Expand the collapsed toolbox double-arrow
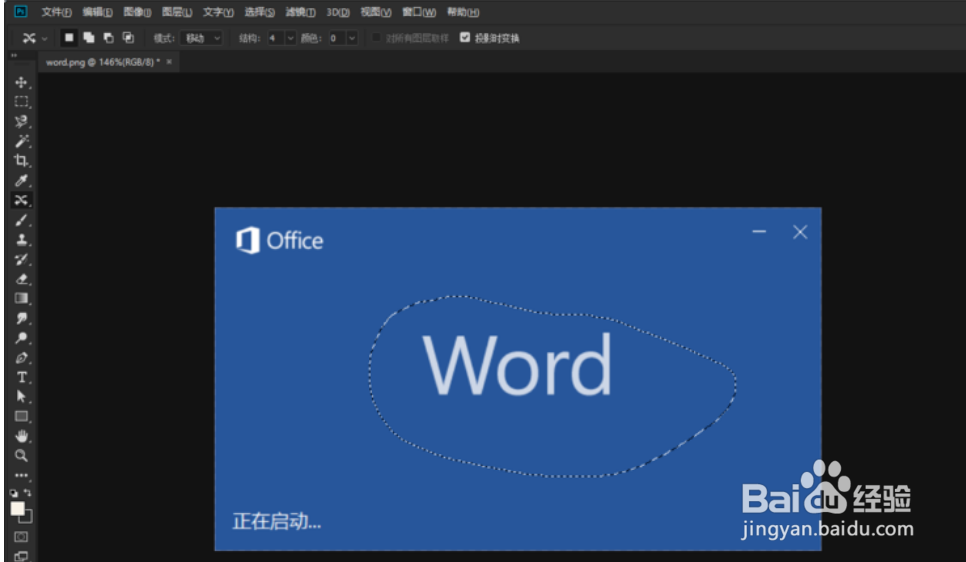 click(14, 55)
